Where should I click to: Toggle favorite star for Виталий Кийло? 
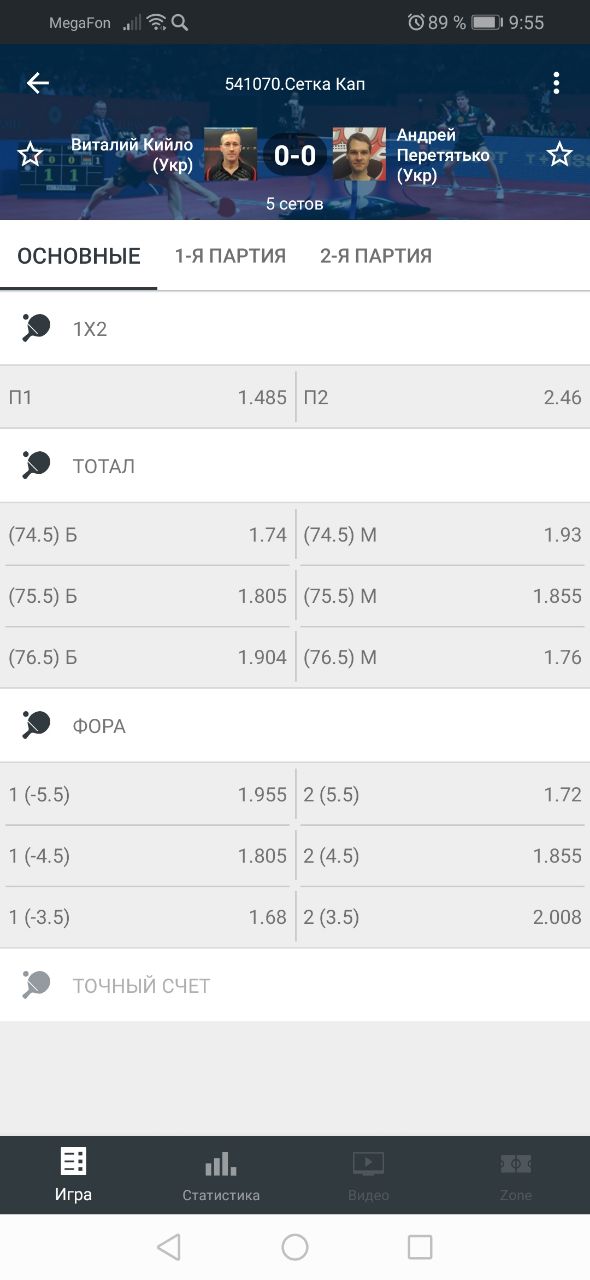31,154
